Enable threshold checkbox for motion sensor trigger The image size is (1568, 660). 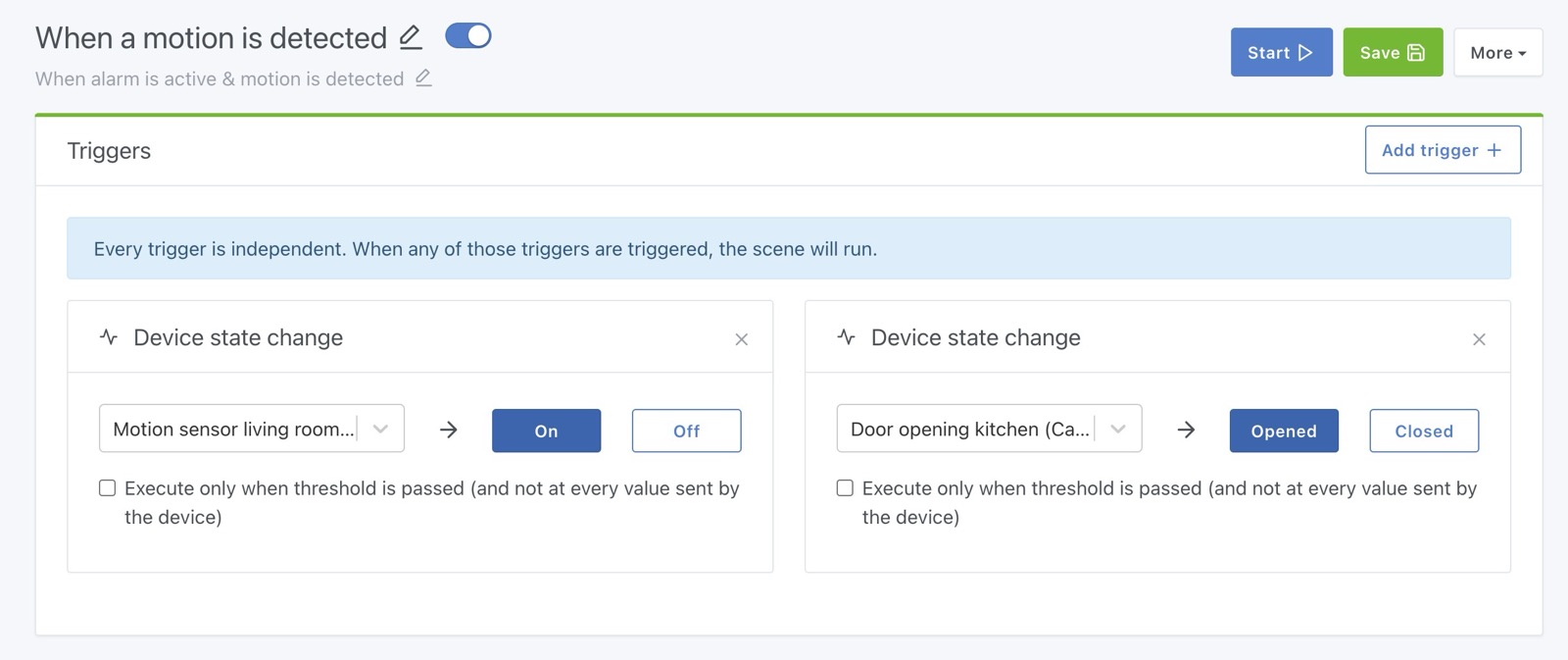coord(108,488)
